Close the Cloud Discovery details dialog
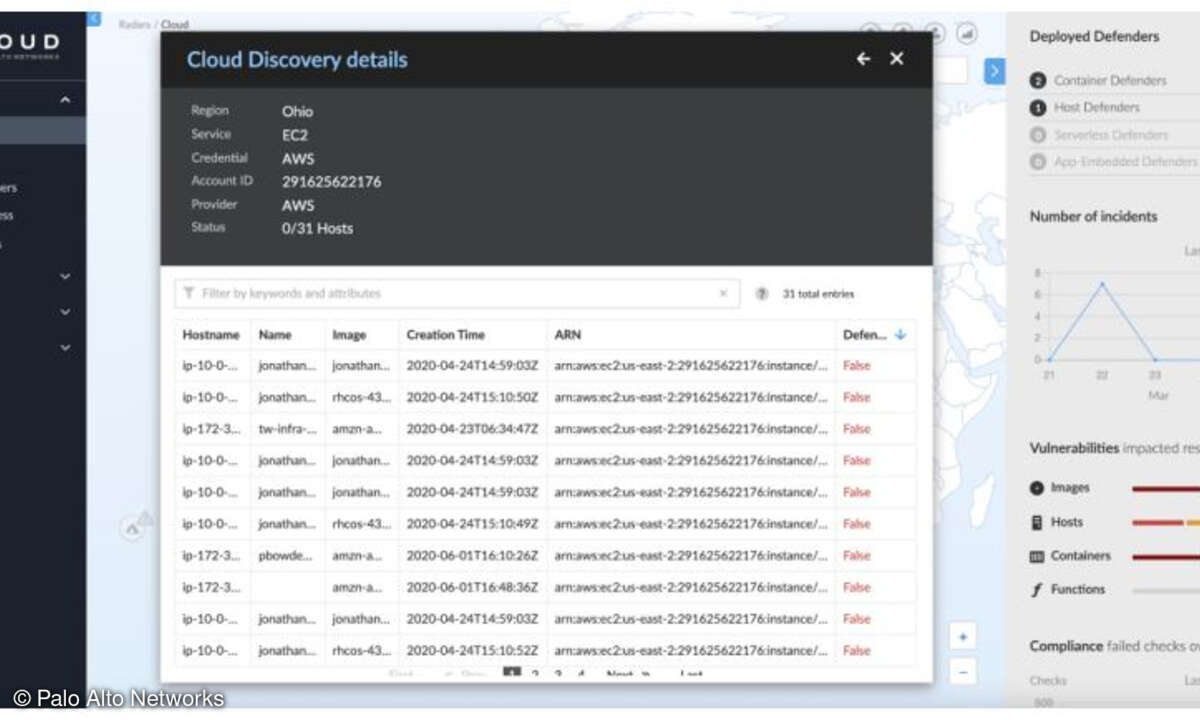Image resolution: width=1200 pixels, height=720 pixels. tap(896, 59)
